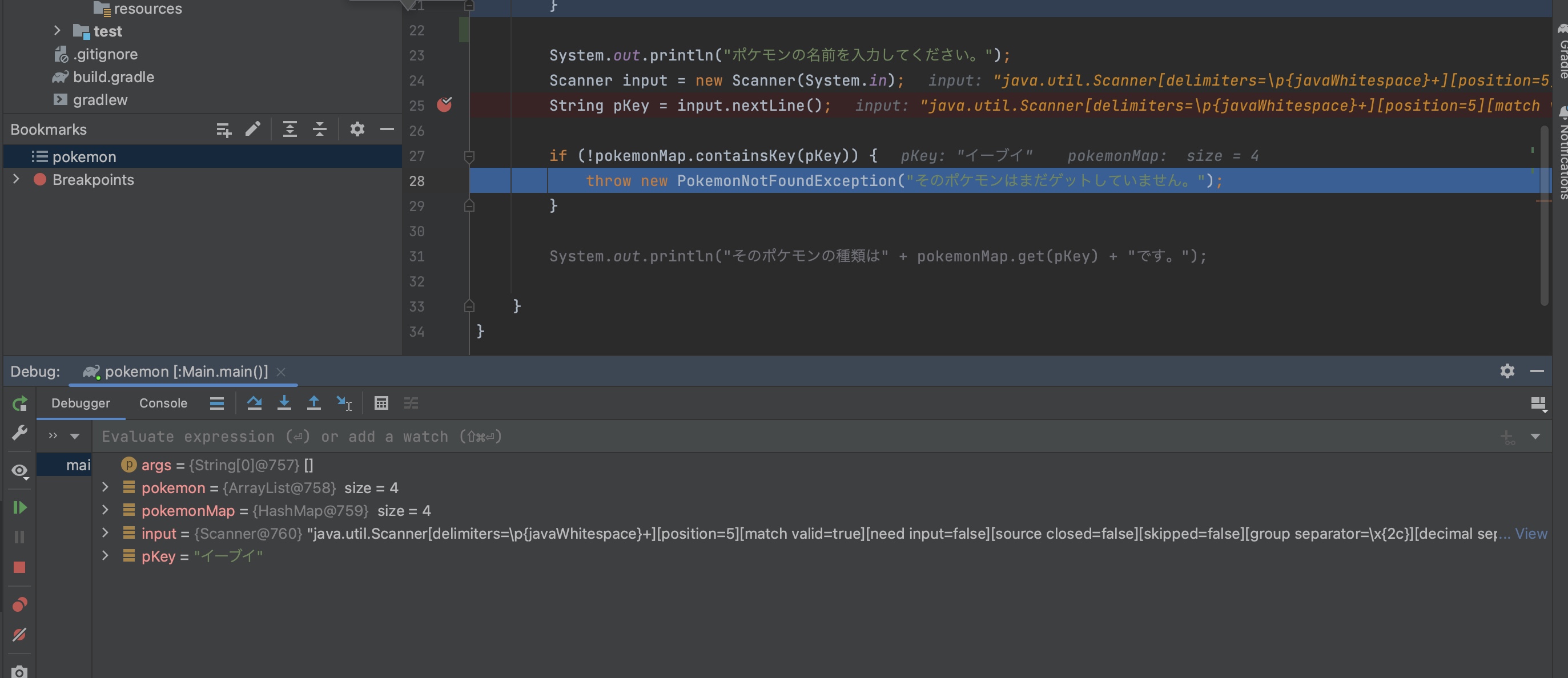The height and width of the screenshot is (678, 1568).
Task: Click the Run to Cursor icon
Action: pyautogui.click(x=344, y=403)
